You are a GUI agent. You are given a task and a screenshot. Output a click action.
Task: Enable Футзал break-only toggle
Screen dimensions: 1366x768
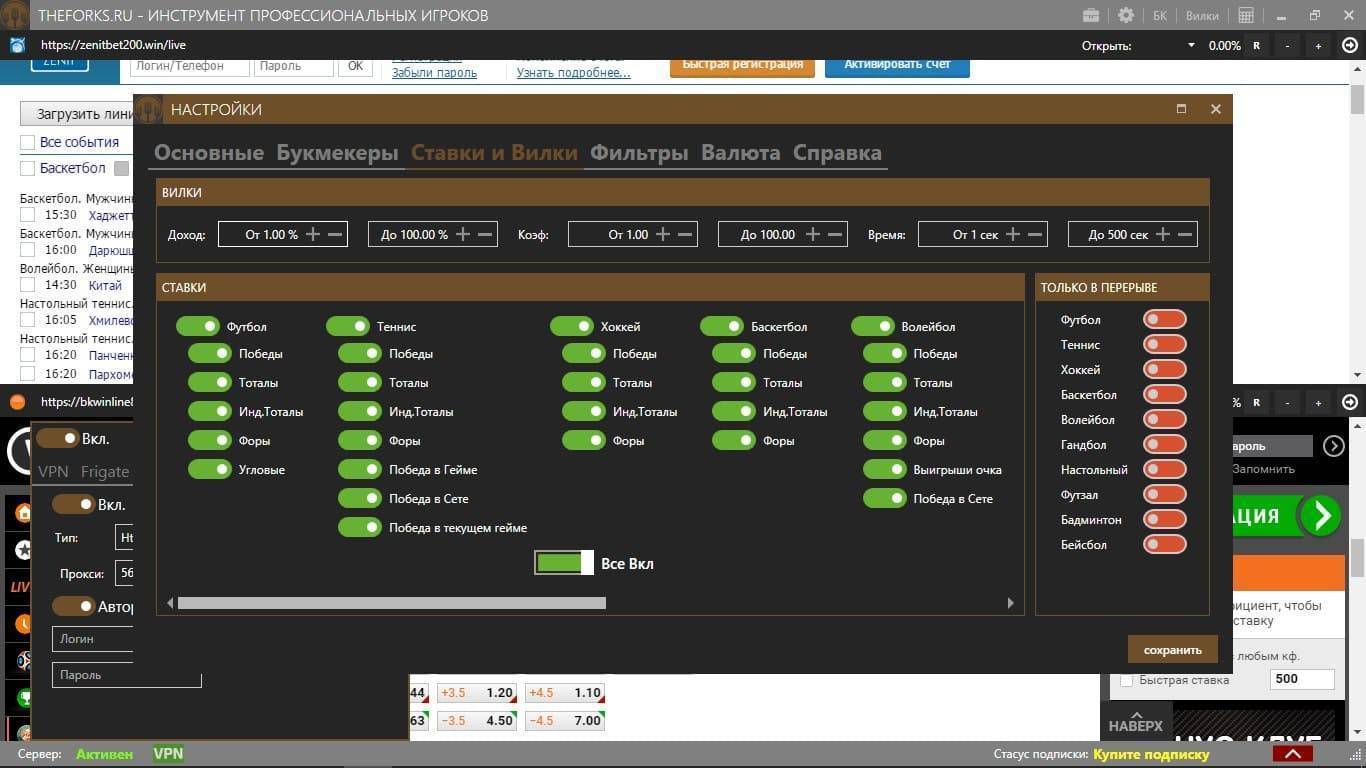[x=1165, y=494]
